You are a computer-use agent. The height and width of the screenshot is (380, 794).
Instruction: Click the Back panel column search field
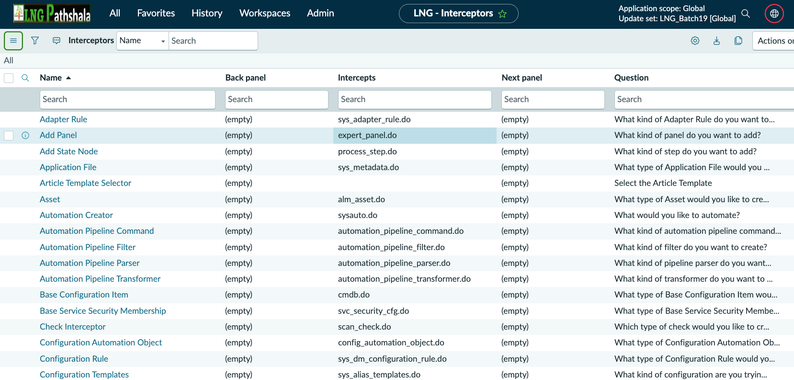276,99
